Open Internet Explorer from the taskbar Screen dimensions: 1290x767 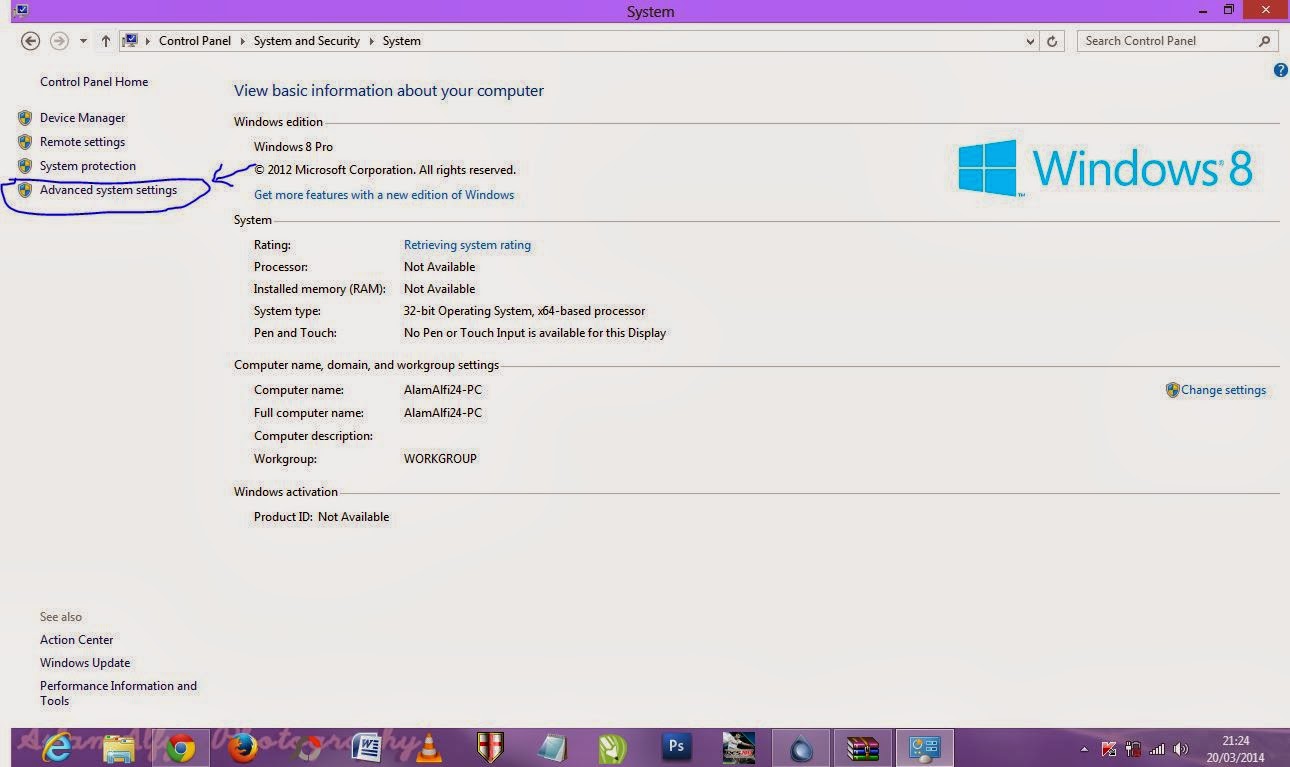coord(57,747)
